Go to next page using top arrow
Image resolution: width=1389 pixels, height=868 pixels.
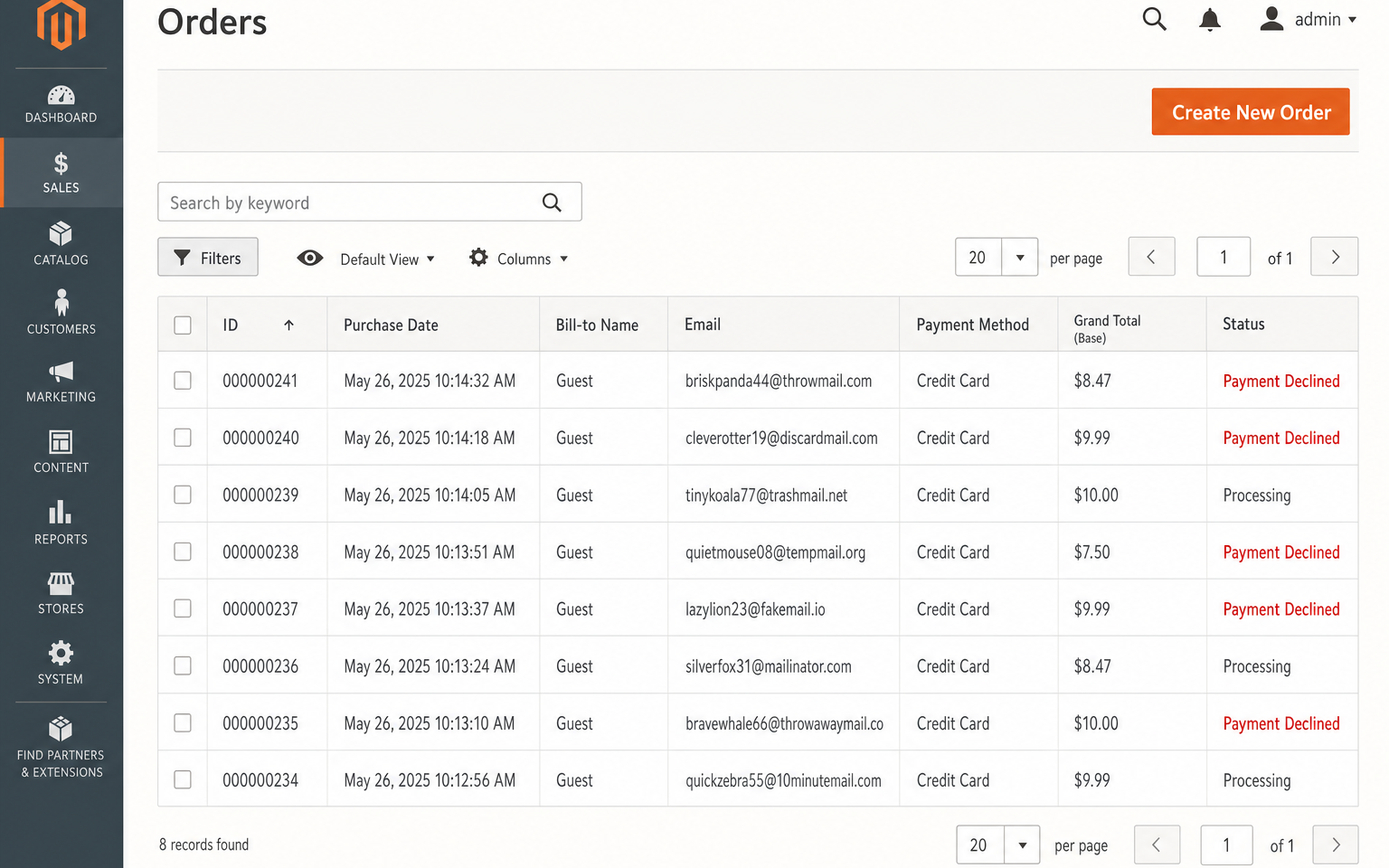coord(1335,257)
